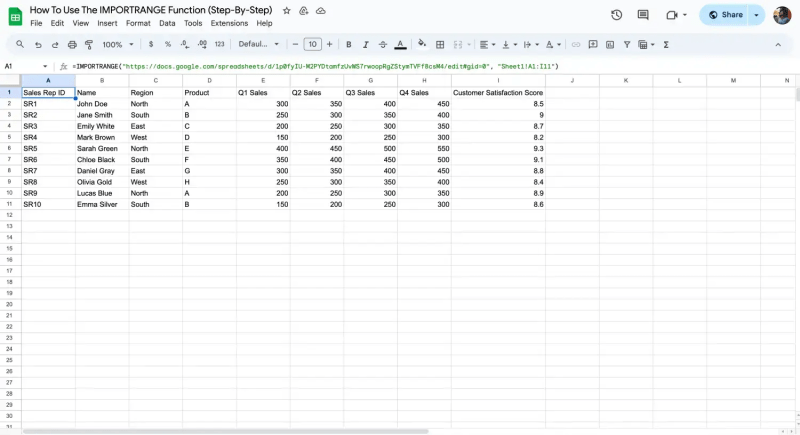Toggle italic formatting
Image resolution: width=800 pixels, height=435 pixels.
tap(365, 45)
